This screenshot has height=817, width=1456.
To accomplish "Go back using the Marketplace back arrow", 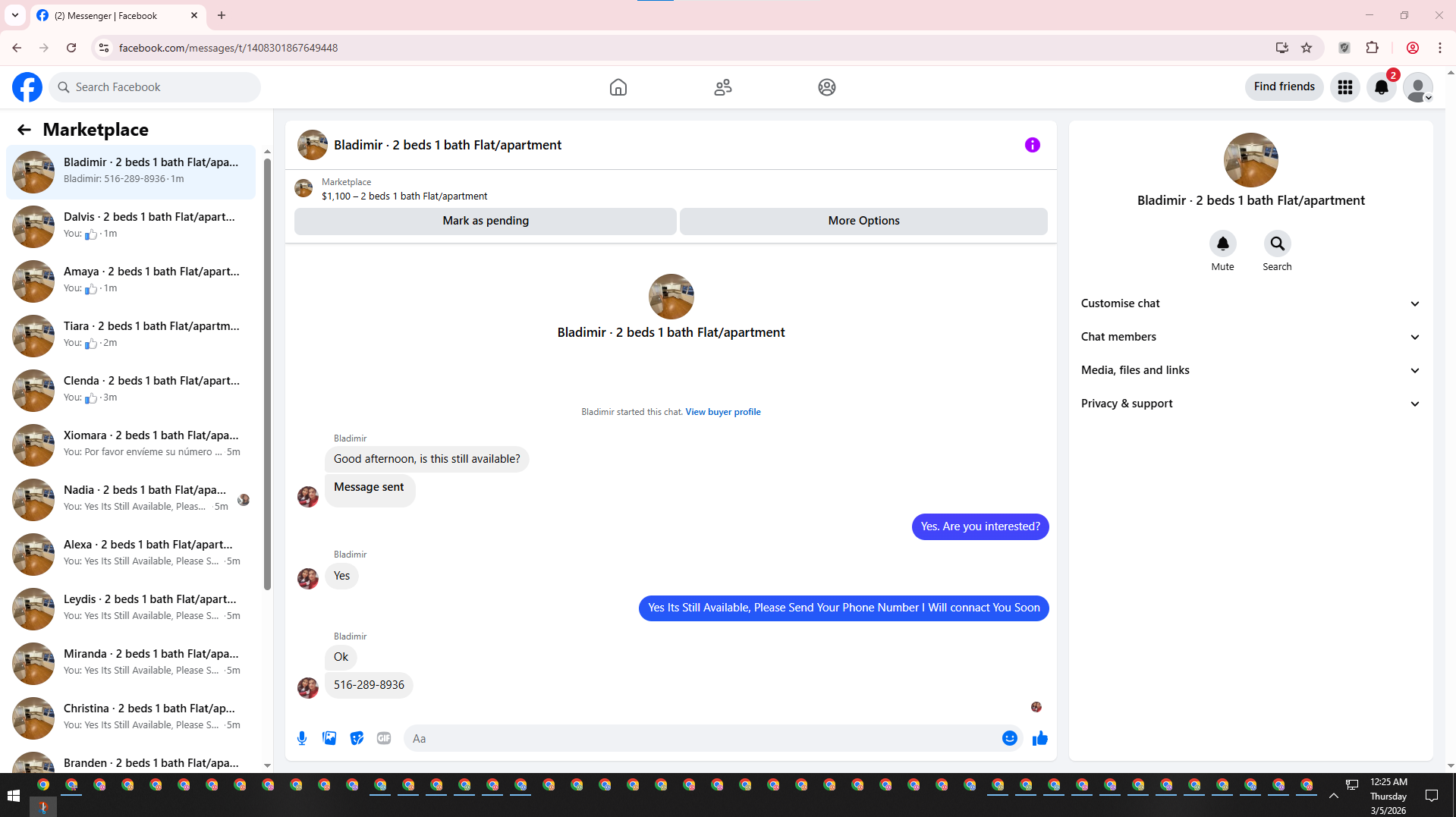I will click(x=24, y=130).
